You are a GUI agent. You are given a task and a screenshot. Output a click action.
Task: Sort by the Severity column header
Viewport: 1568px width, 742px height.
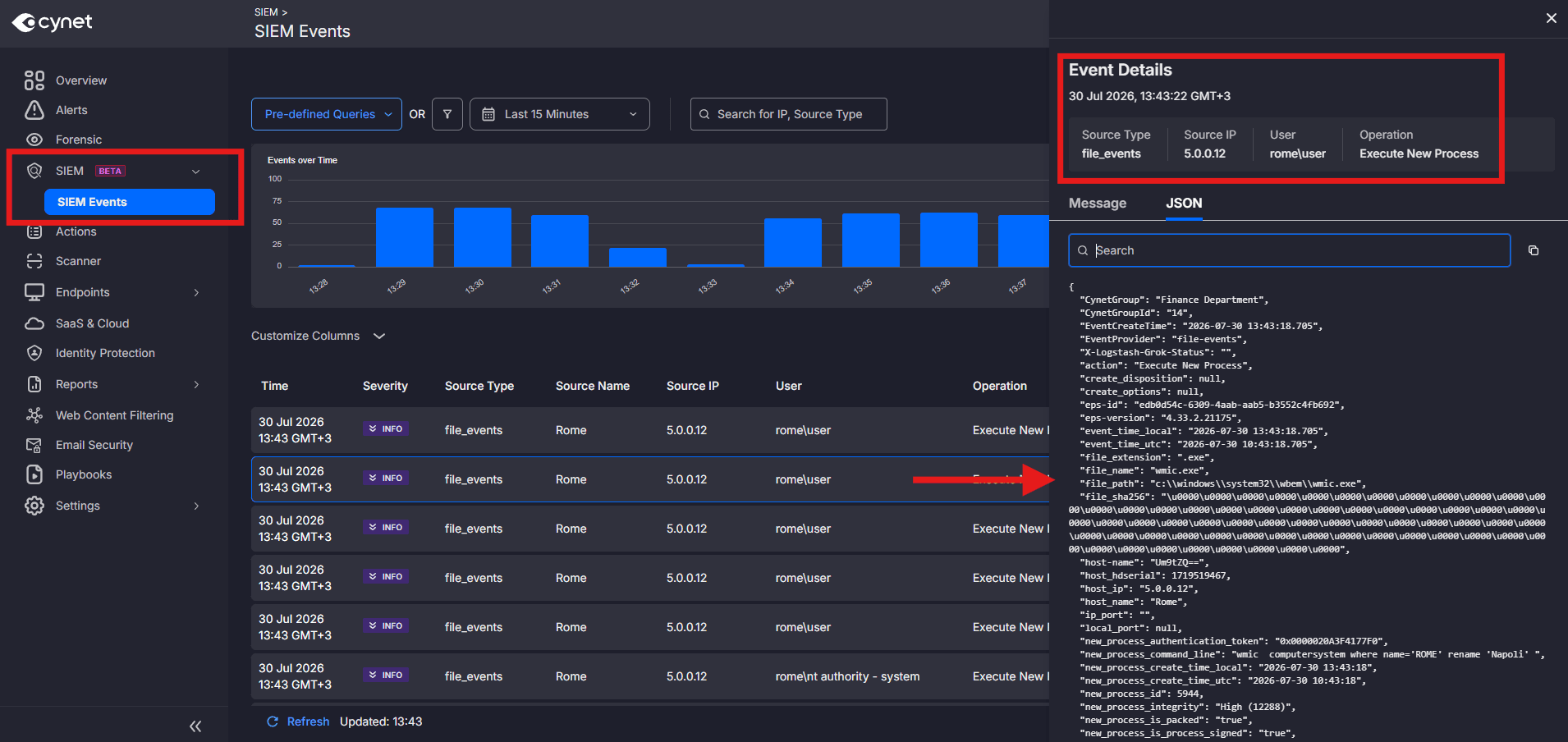[385, 386]
